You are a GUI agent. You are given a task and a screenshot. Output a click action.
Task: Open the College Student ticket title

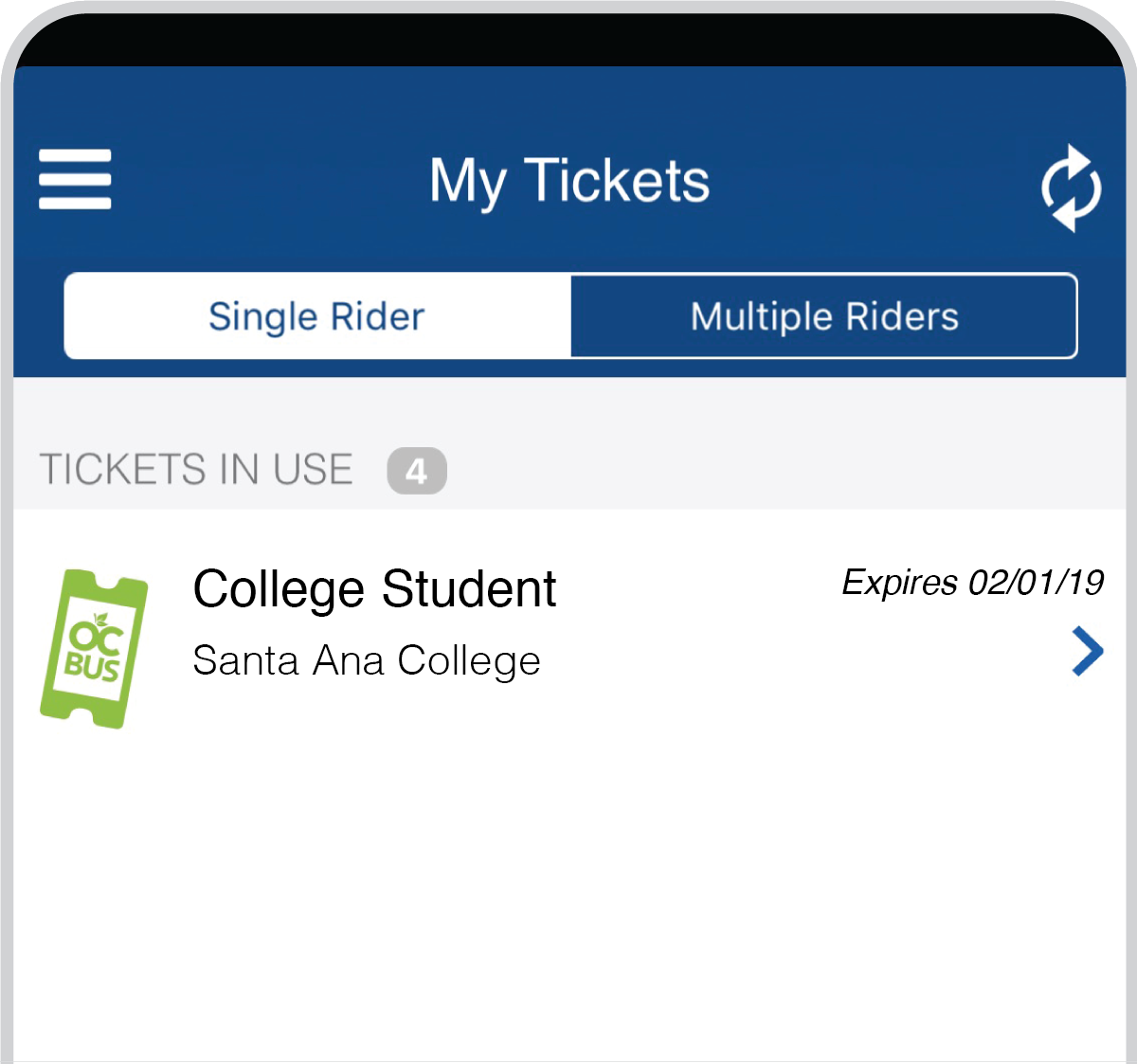point(374,589)
